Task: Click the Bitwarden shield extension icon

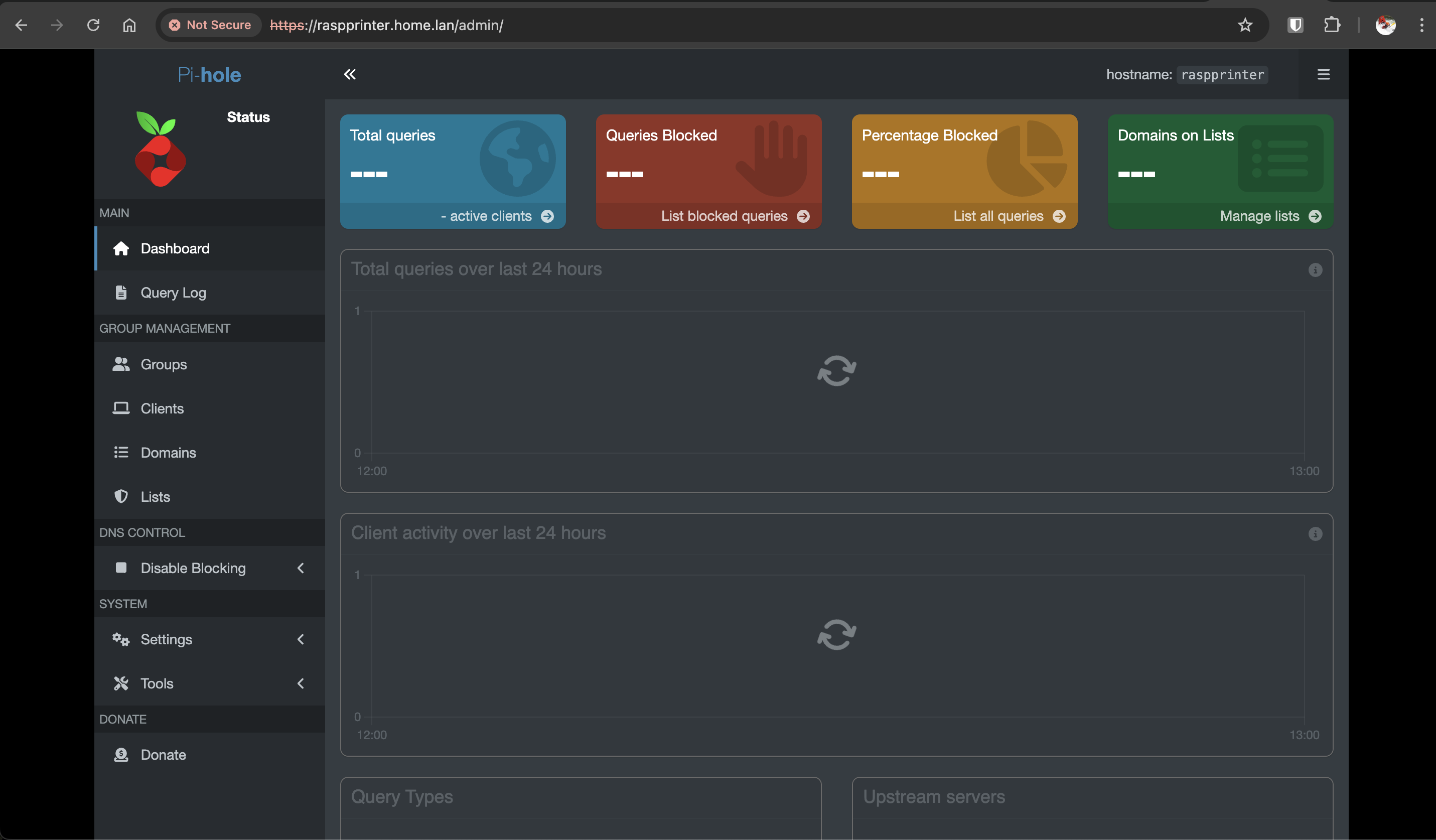Action: point(1295,25)
